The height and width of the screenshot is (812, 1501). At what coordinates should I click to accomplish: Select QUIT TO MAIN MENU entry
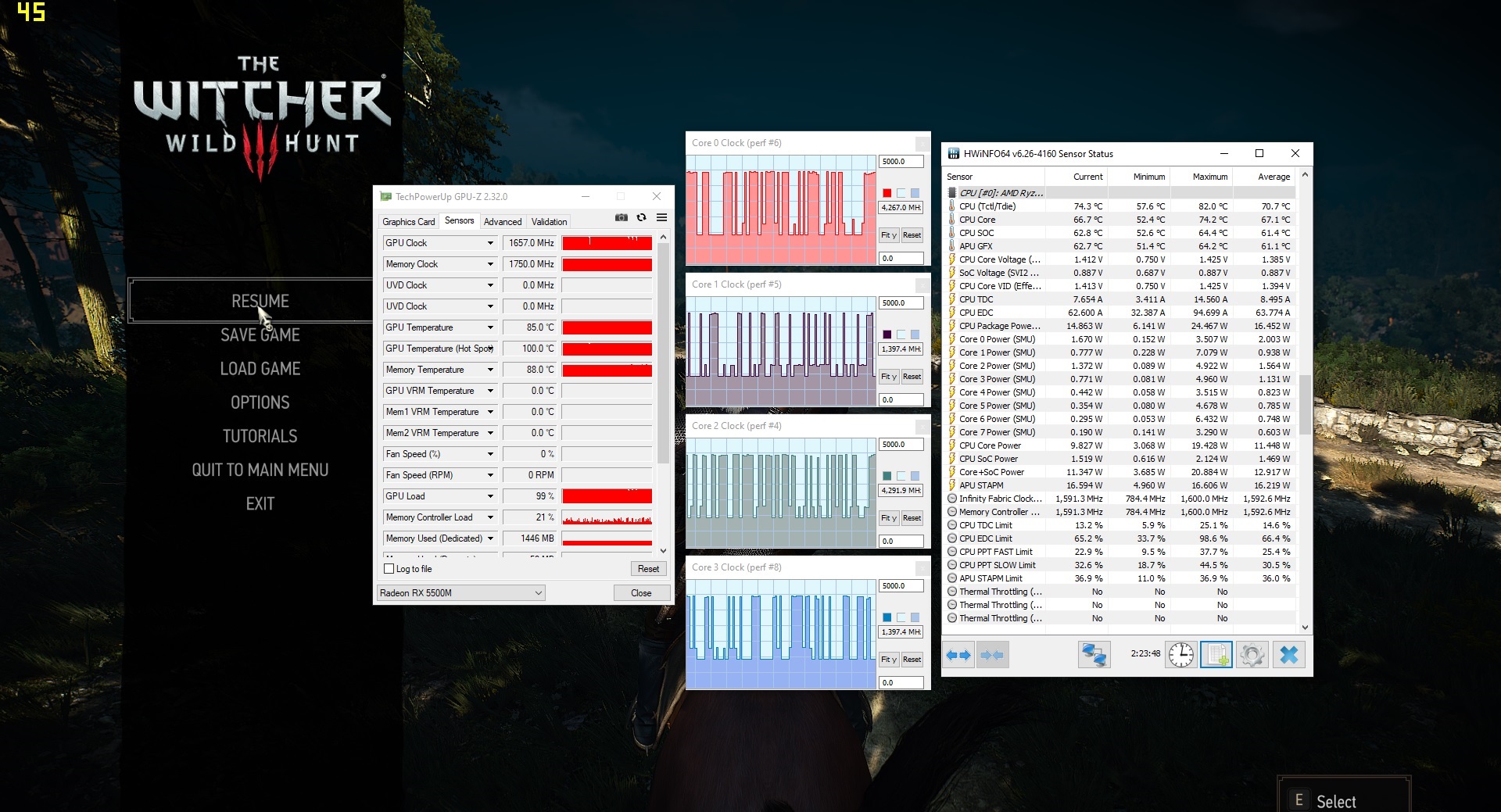pos(260,470)
